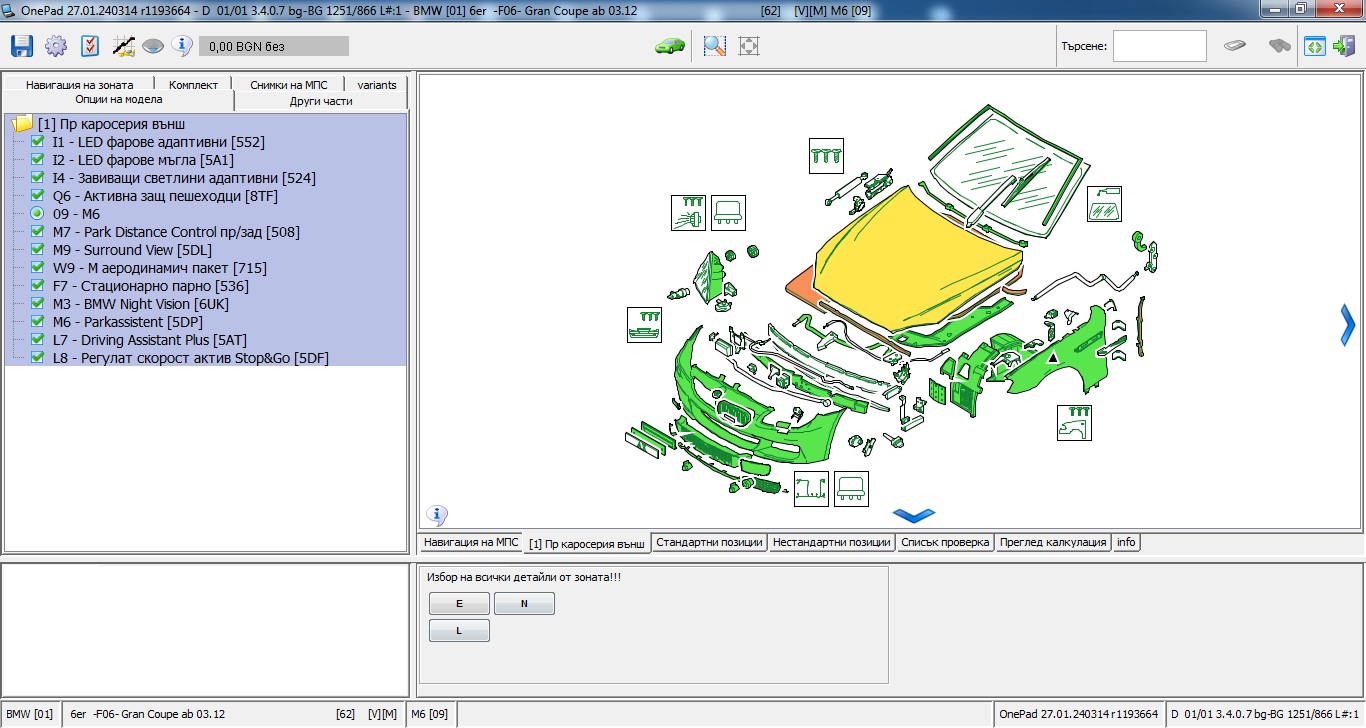
Task: Open settings with the gear icon
Action: (56, 46)
